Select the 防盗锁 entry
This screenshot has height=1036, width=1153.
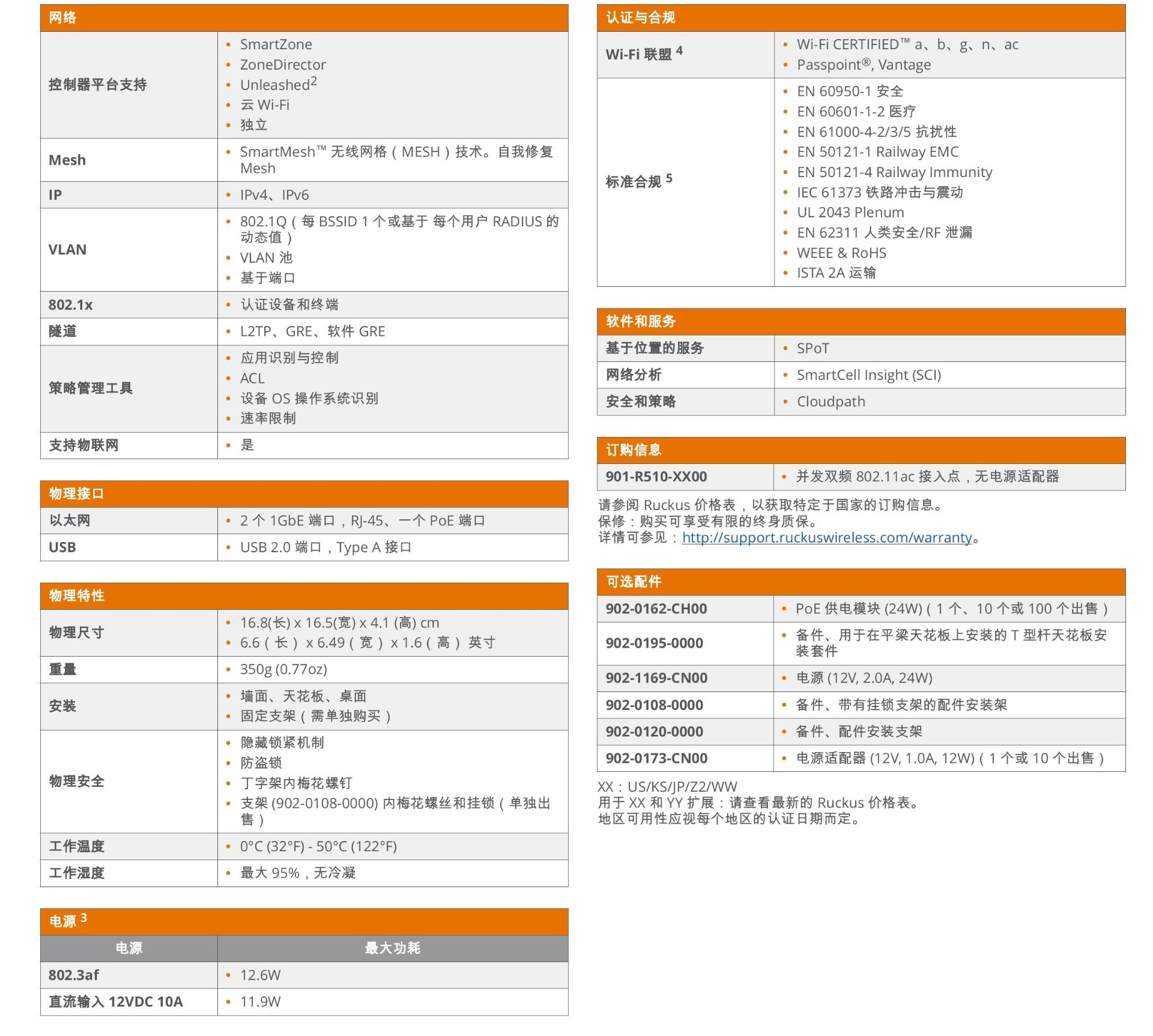[261, 763]
